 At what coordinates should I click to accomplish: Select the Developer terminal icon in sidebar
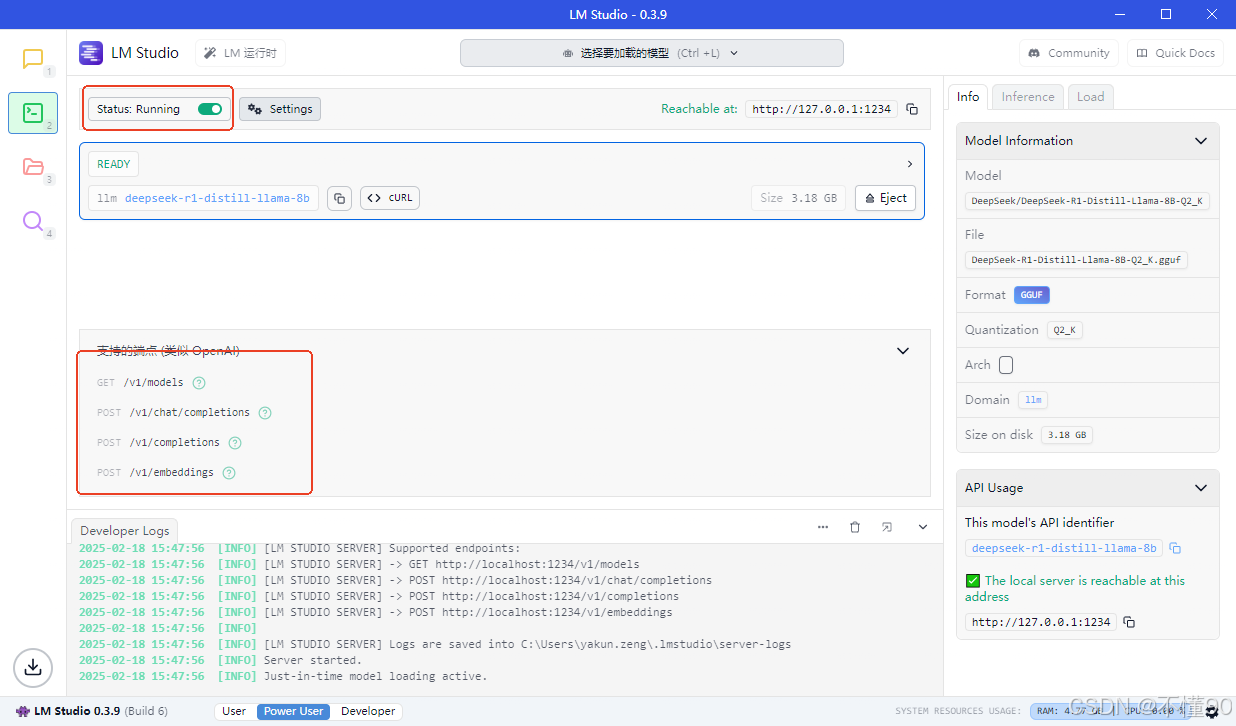33,112
